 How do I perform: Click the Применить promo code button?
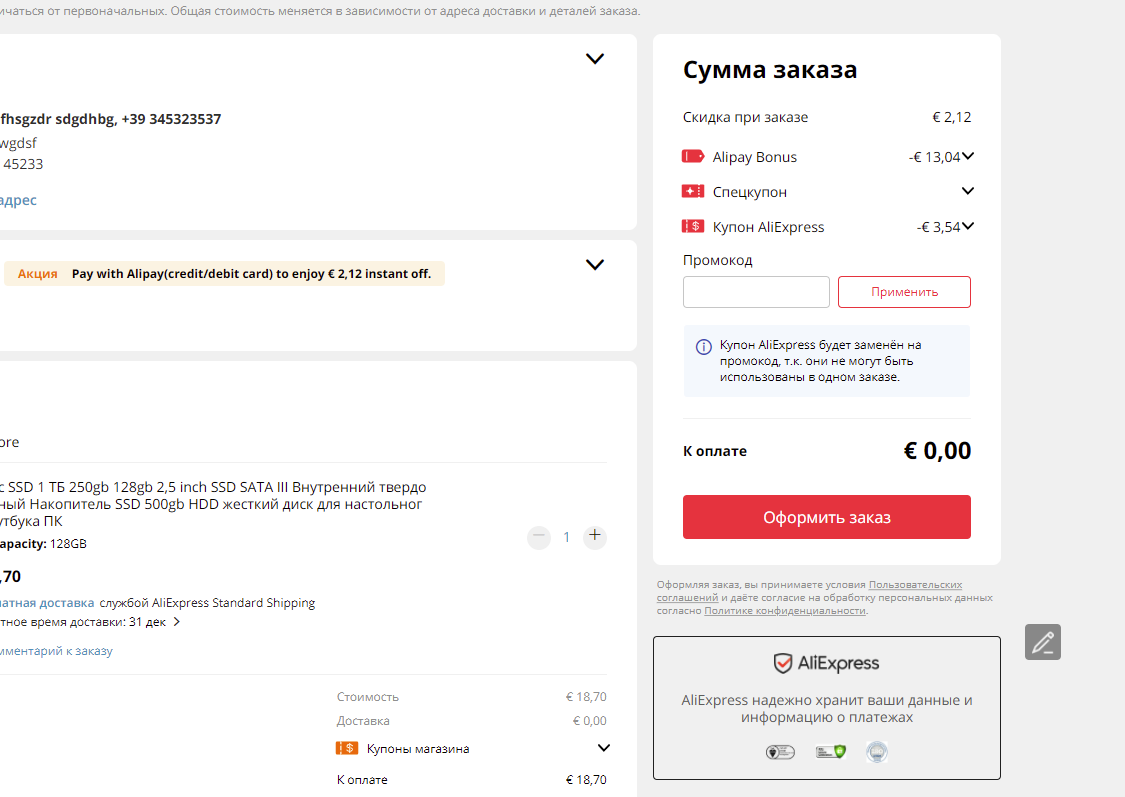click(x=904, y=292)
